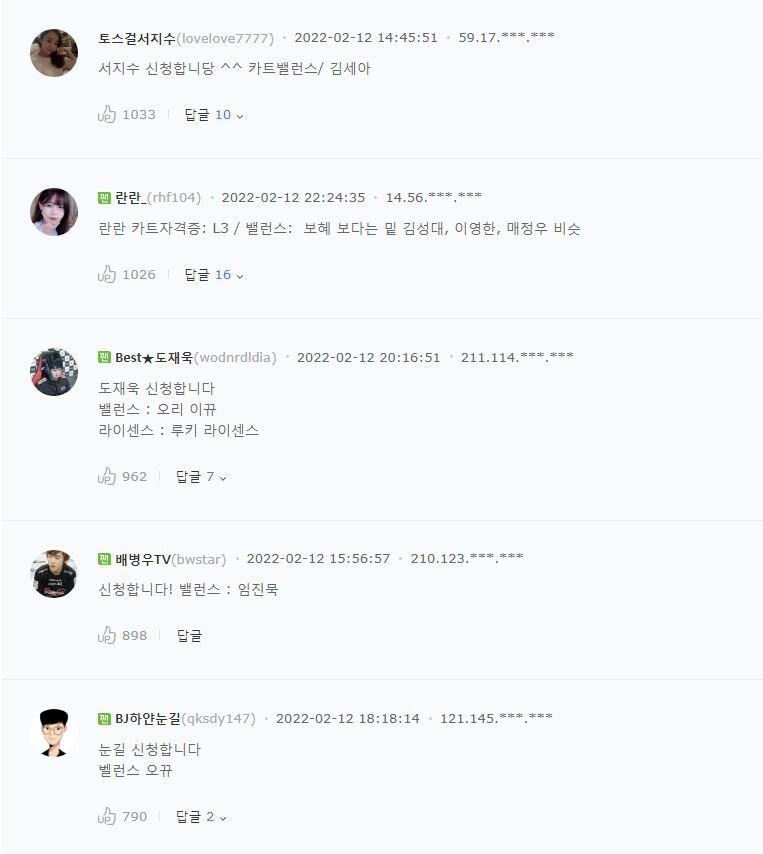The width and height of the screenshot is (763, 854).
Task: Click the profile photo of 토스걸서지수
Action: coord(54,53)
